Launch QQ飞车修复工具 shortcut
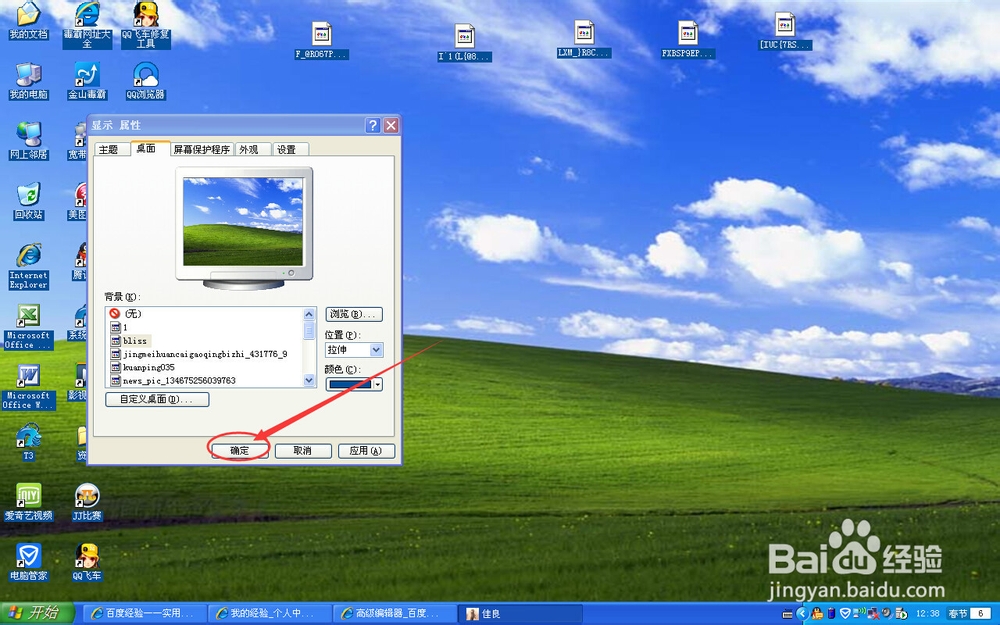Screen dimensions: 1000x625 click(145, 24)
